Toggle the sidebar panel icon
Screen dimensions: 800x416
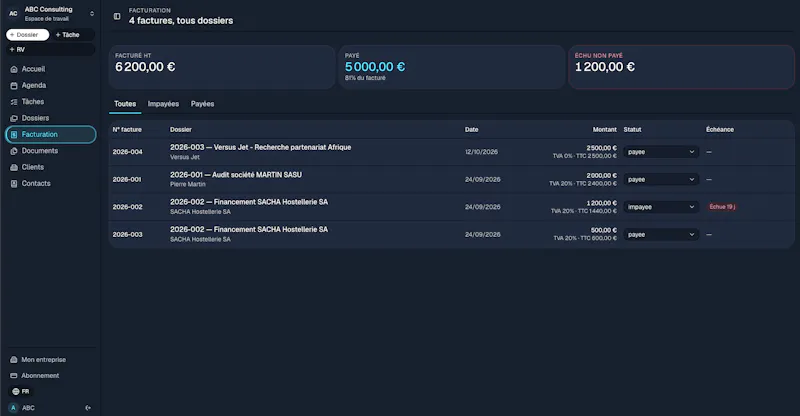(117, 16)
